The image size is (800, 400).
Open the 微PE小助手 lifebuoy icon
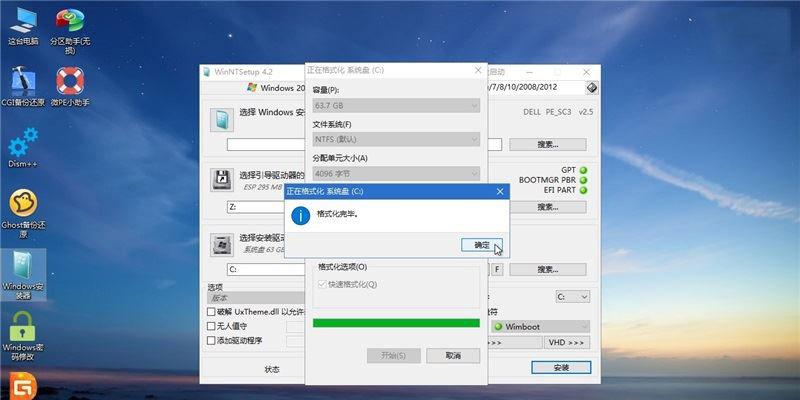click(x=70, y=87)
